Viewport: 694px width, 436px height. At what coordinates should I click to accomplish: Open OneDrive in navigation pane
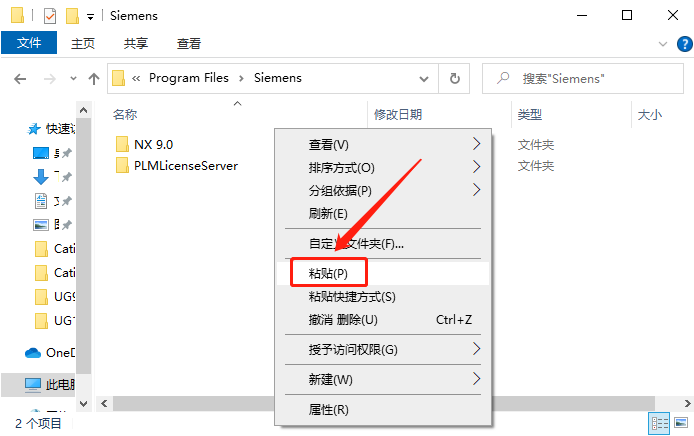[x=50, y=353]
